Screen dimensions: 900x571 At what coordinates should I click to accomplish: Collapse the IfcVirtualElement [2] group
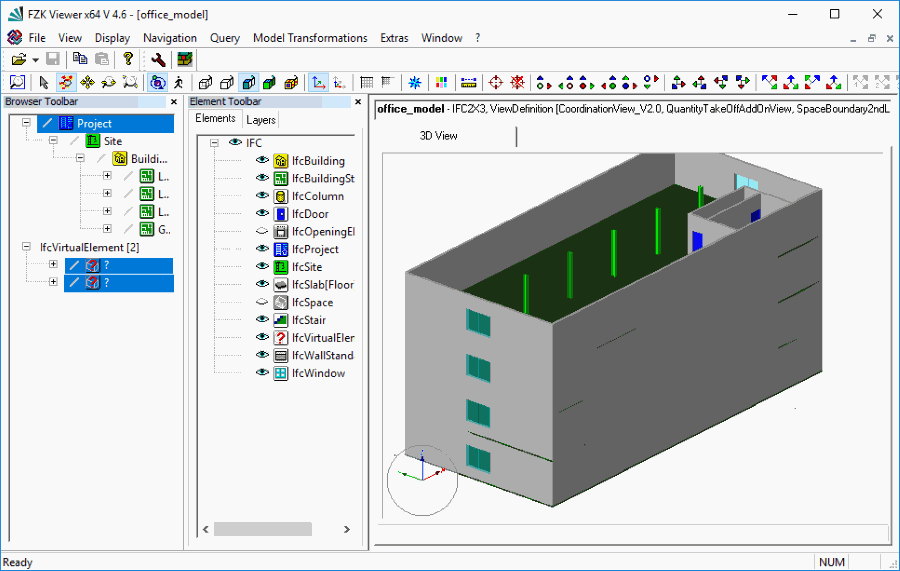26,246
